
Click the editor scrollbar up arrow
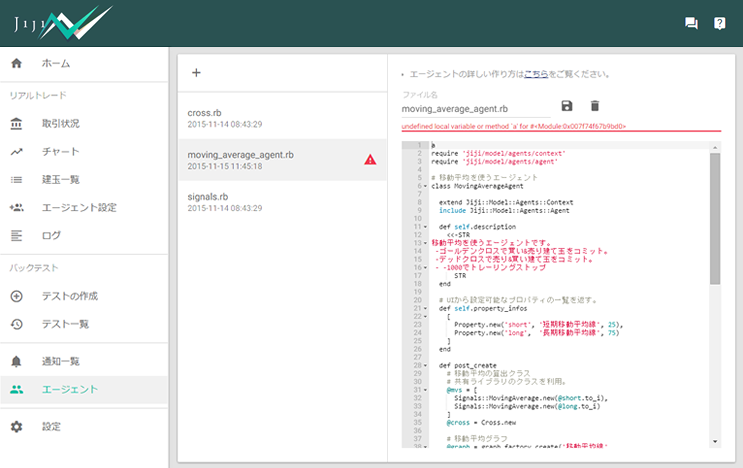point(715,148)
